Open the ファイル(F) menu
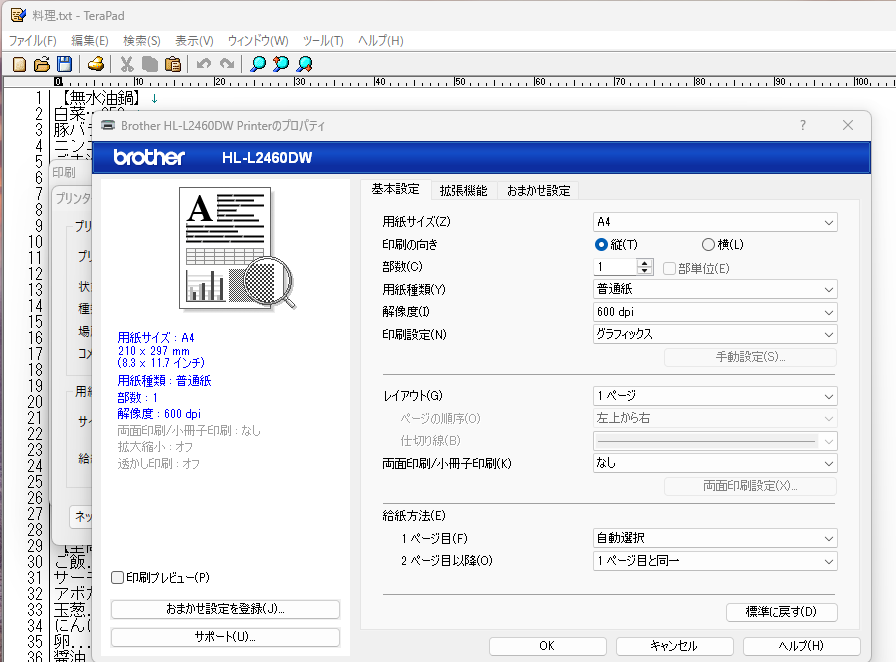Viewport: 896px width, 662px height. [x=33, y=41]
